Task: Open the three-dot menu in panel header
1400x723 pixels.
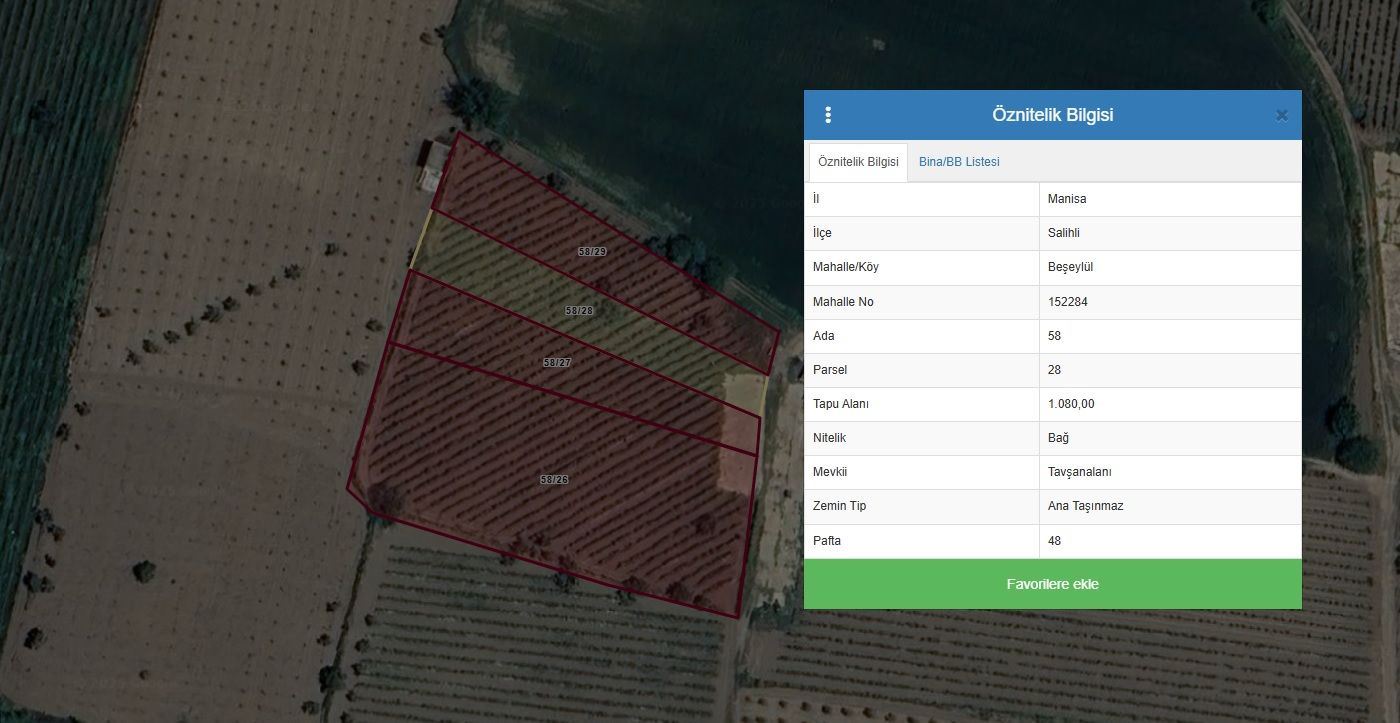Action: (828, 115)
